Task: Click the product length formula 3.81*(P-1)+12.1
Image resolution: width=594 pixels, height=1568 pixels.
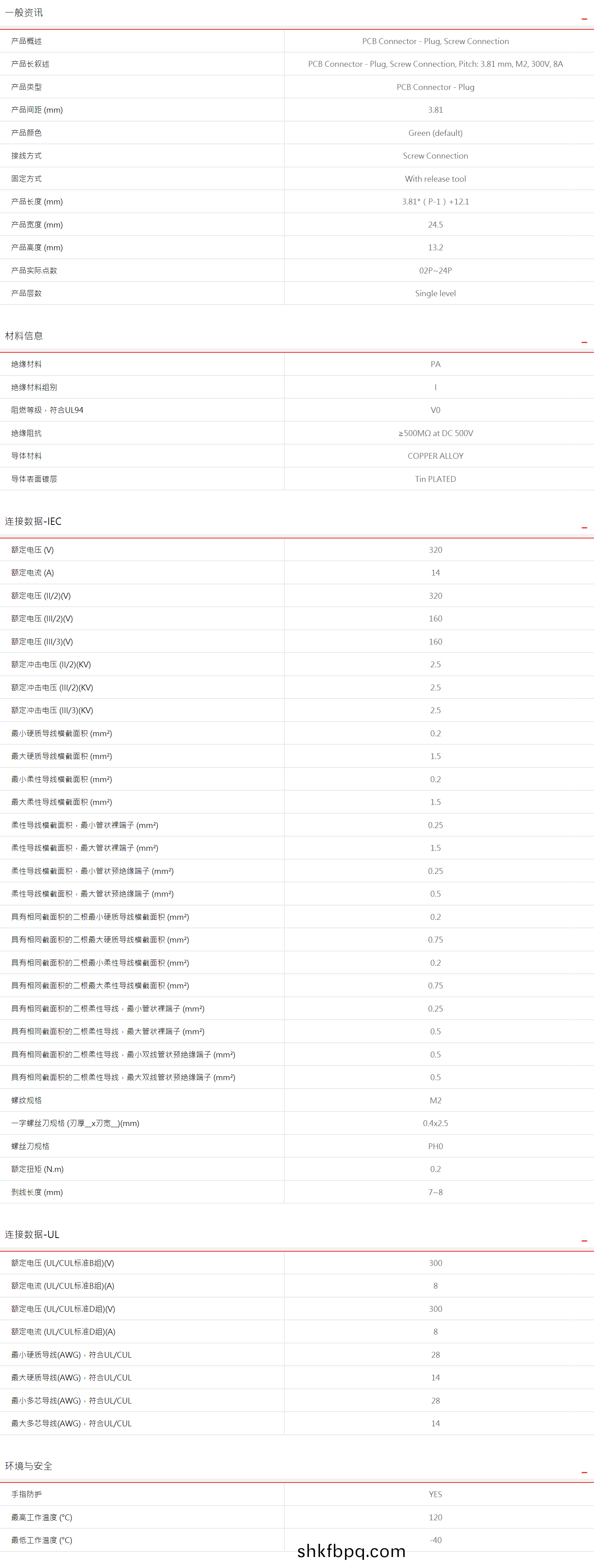Action: 435,202
